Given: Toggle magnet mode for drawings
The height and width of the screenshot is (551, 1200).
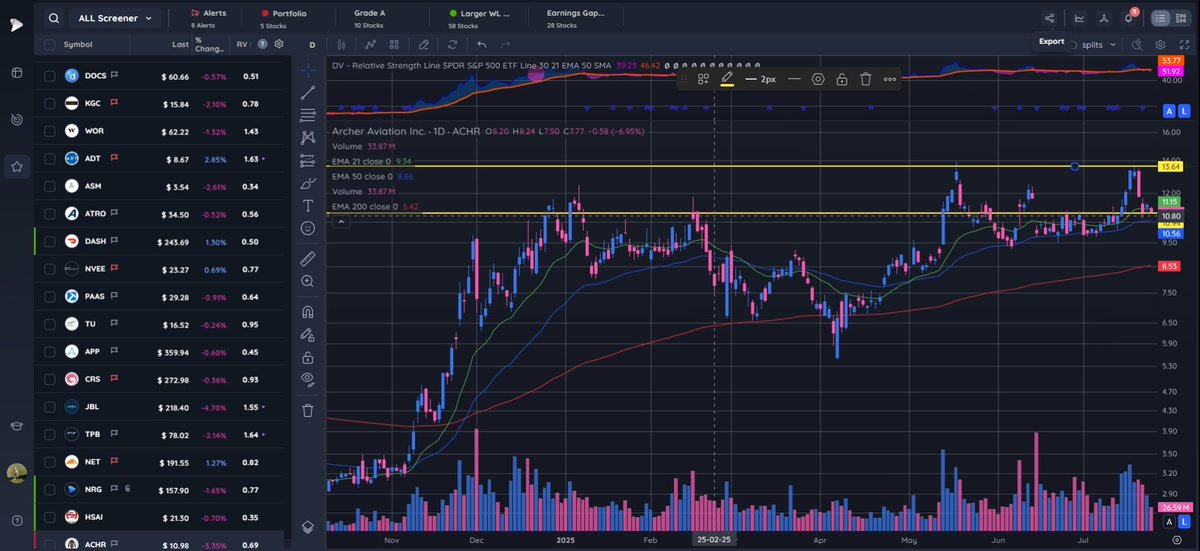Looking at the screenshot, I should click(x=308, y=311).
